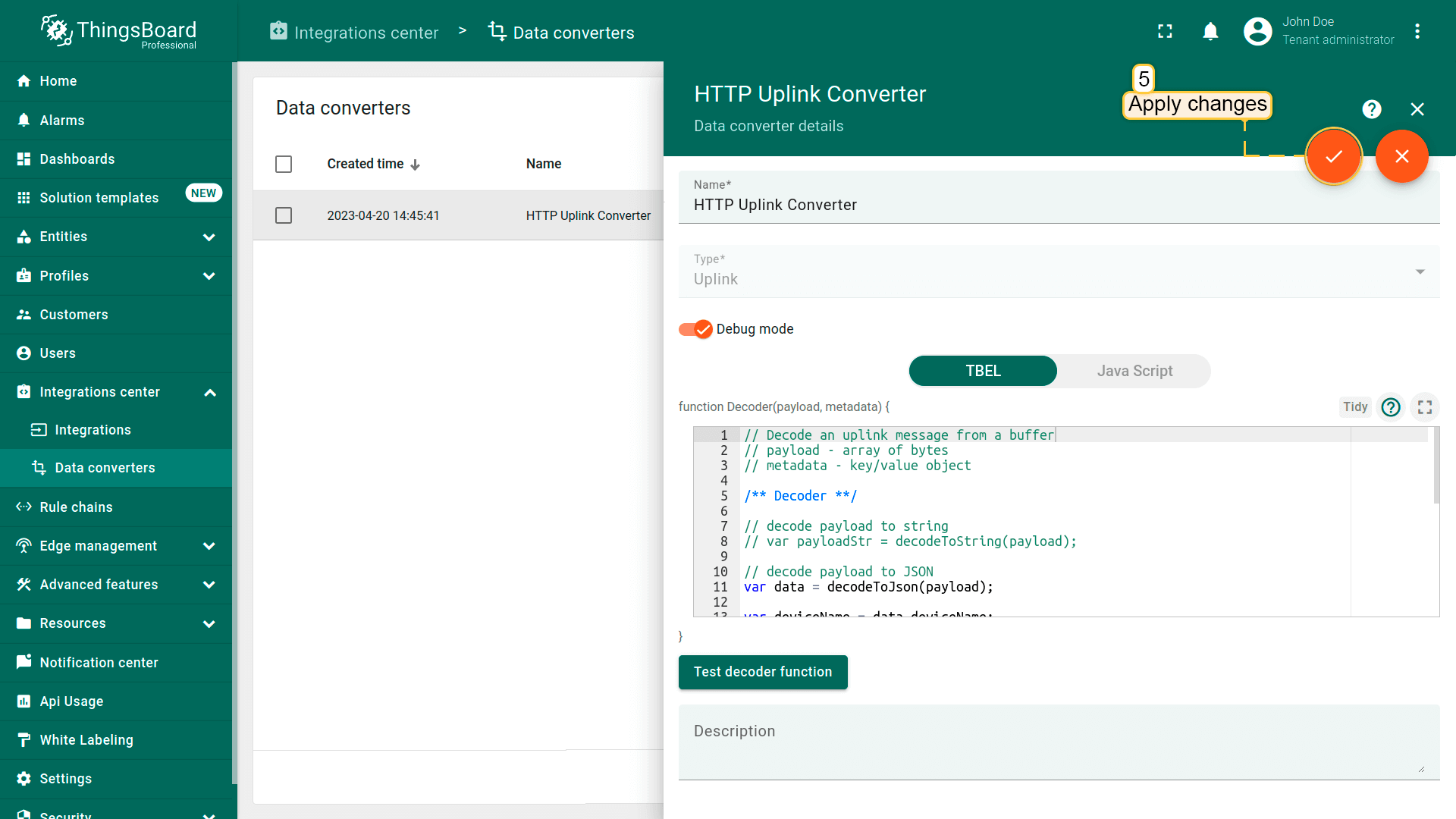Viewport: 1456px width, 819px height.
Task: Open Rule chains from sidebar
Action: tap(76, 507)
